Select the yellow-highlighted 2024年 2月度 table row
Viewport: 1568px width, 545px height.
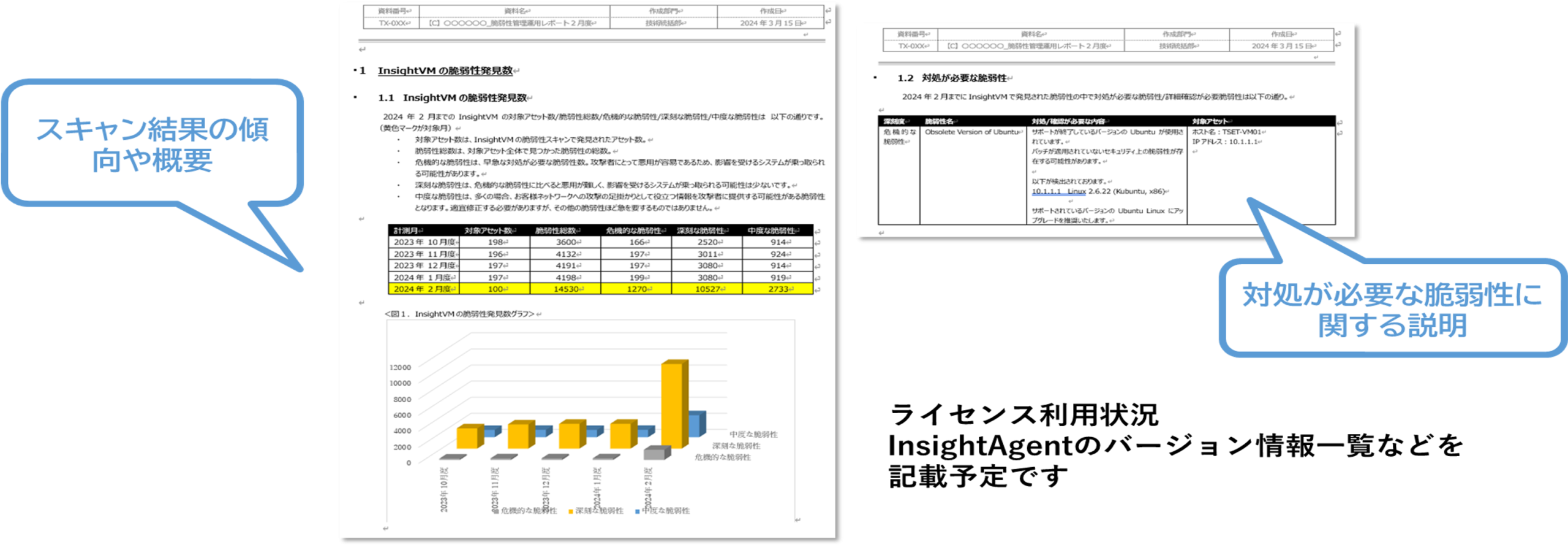tap(600, 289)
